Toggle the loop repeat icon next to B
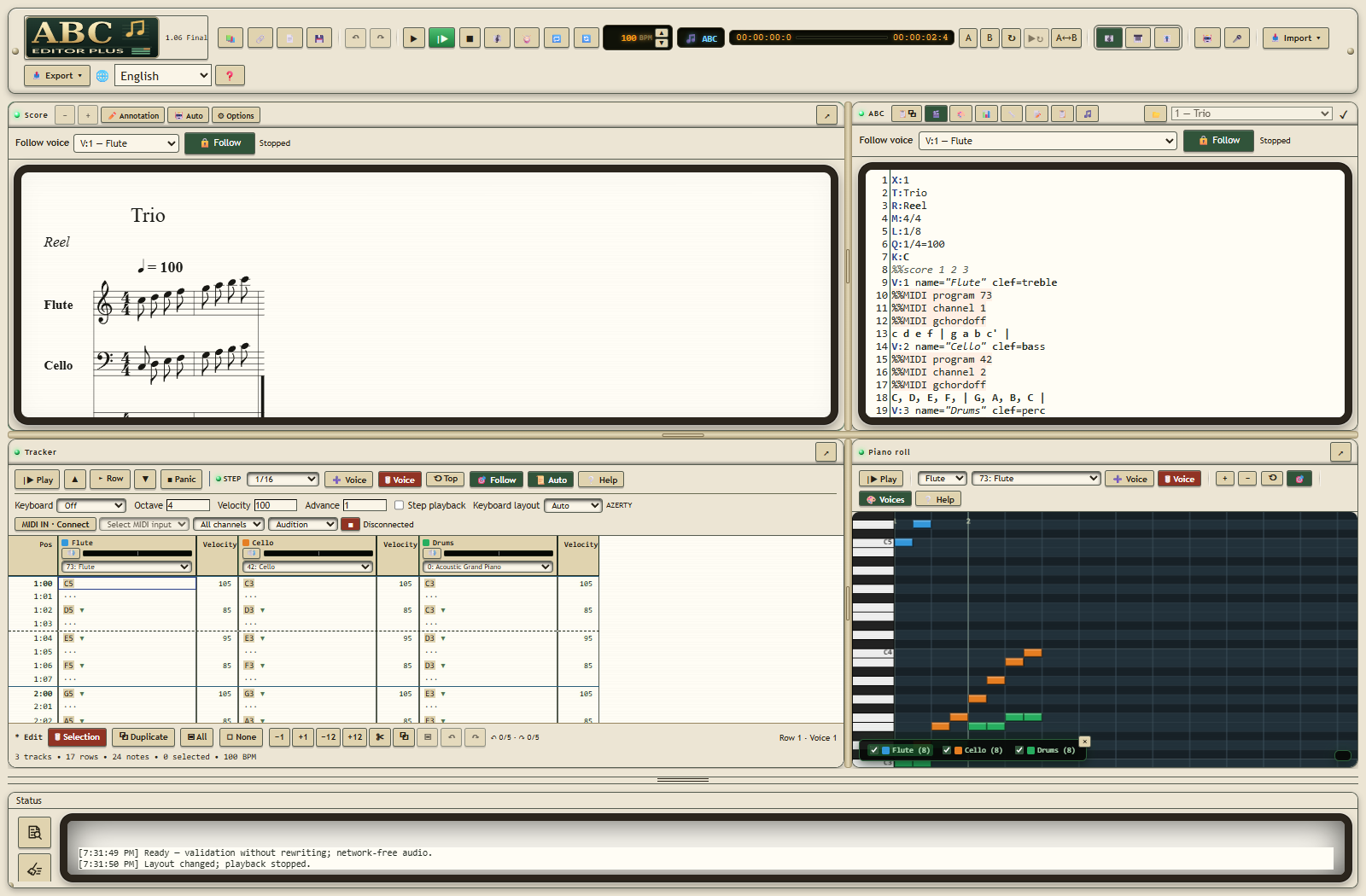 pyautogui.click(x=1012, y=38)
